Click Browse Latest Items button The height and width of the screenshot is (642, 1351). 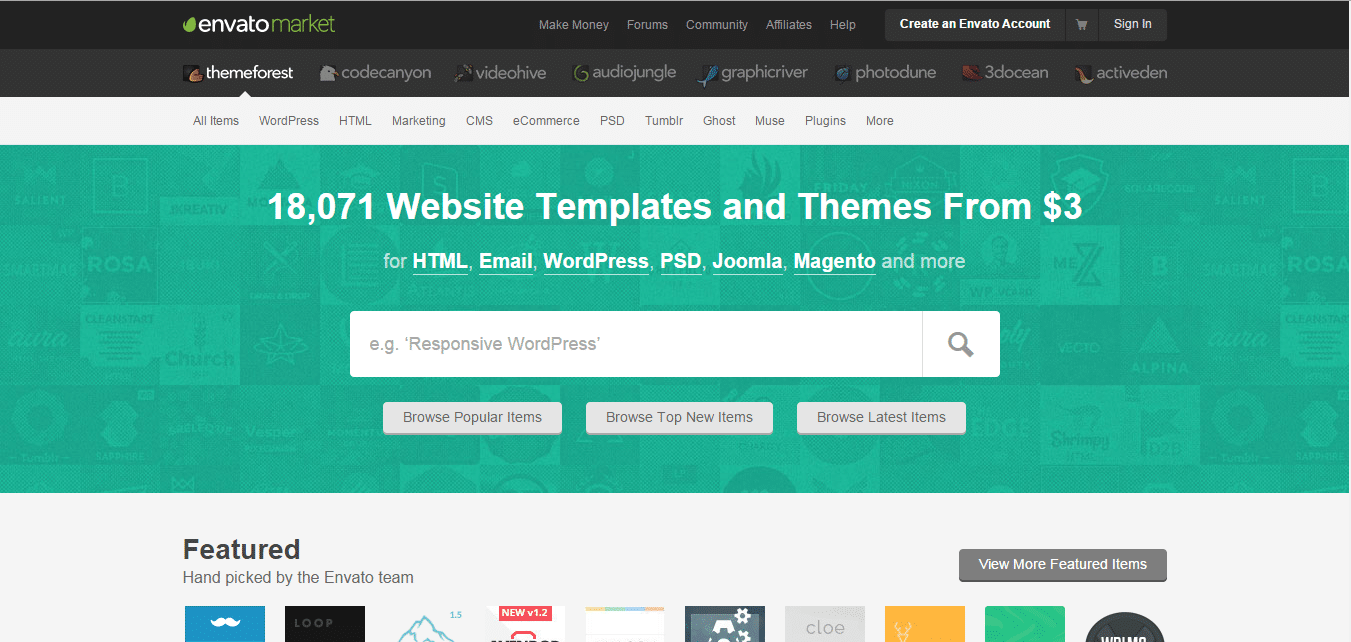[881, 418]
